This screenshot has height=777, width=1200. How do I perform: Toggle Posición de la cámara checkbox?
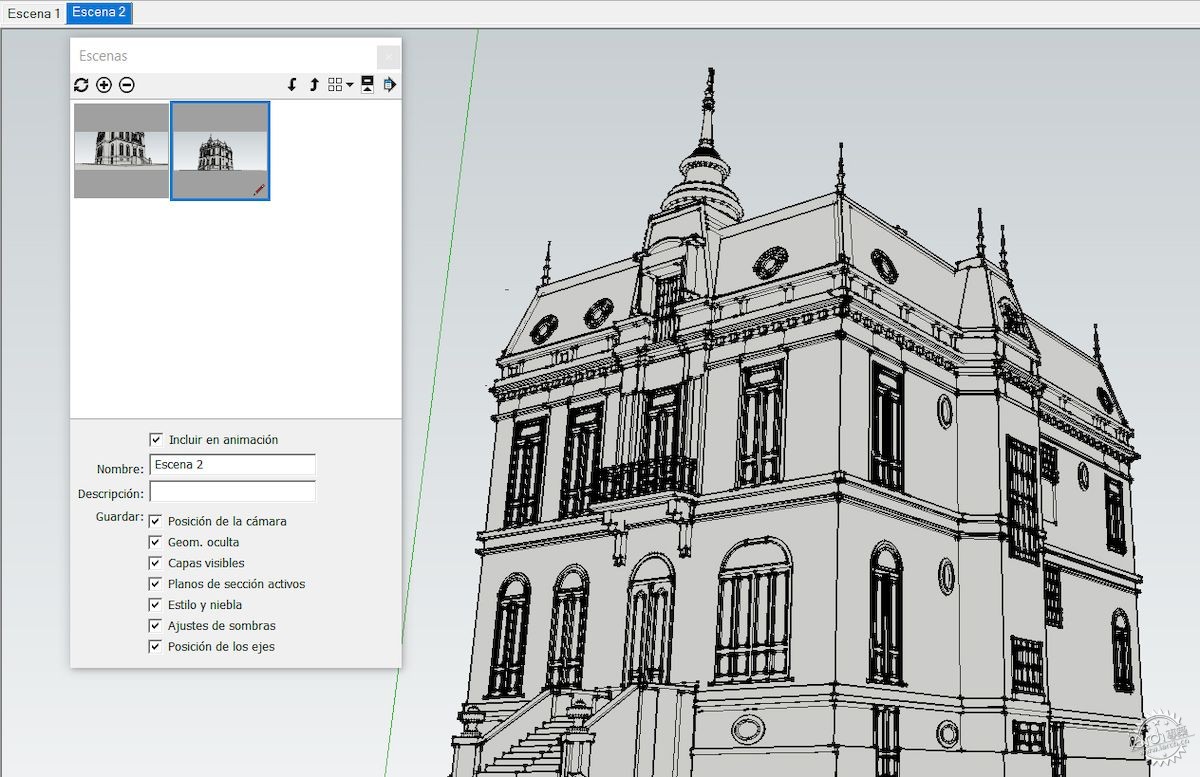coord(155,521)
